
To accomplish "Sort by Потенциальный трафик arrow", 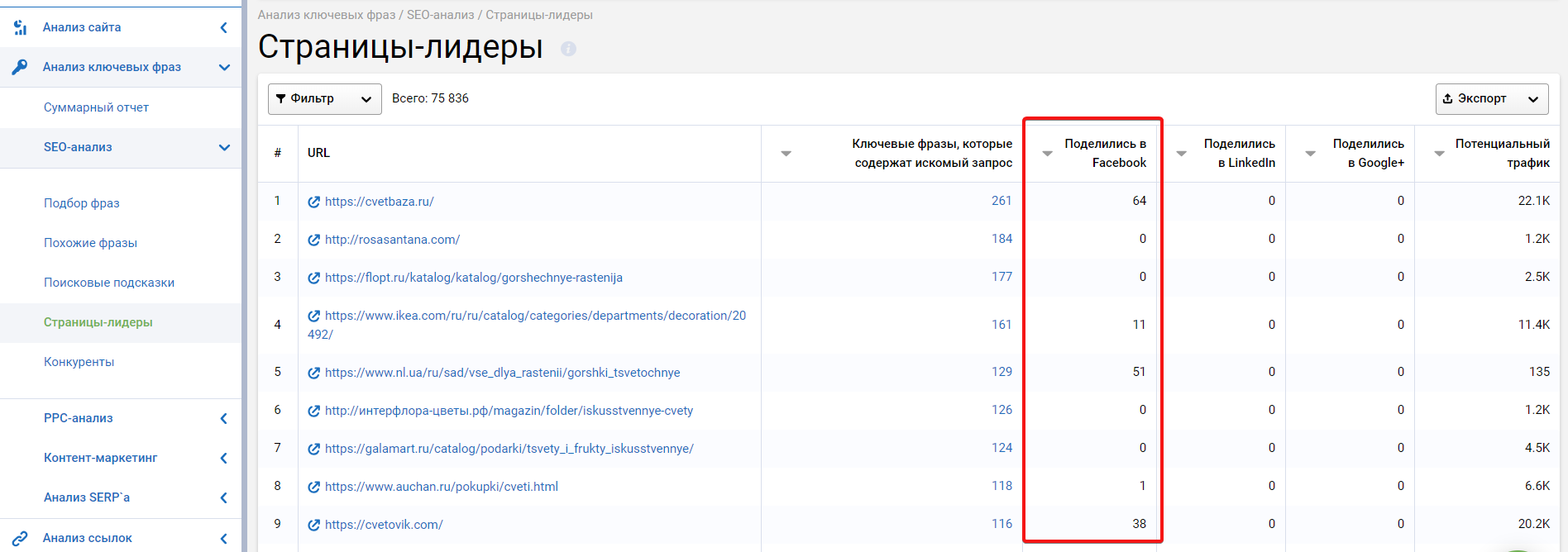I will pyautogui.click(x=1439, y=154).
